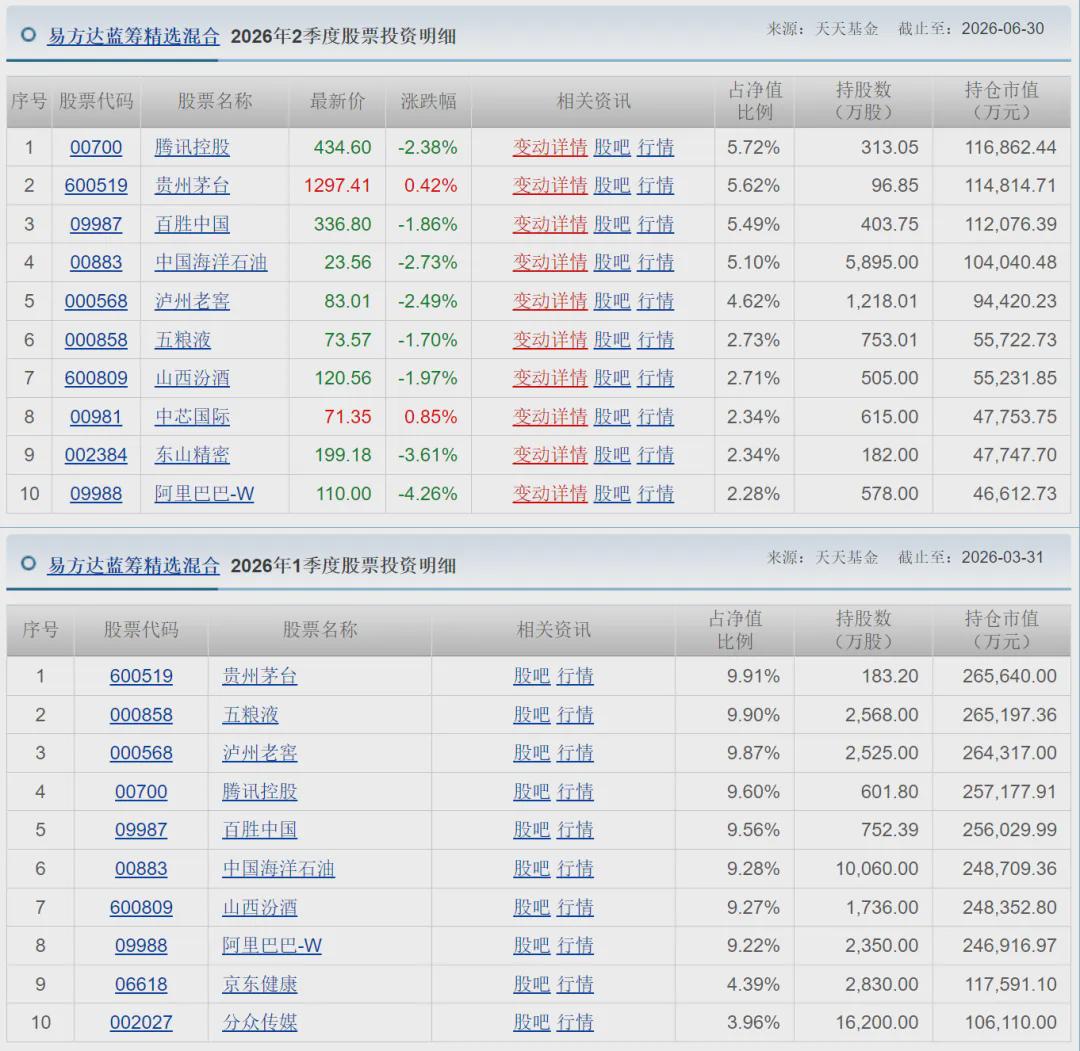The image size is (1080, 1051).
Task: Open 东山精密 name link
Action: (x=192, y=455)
